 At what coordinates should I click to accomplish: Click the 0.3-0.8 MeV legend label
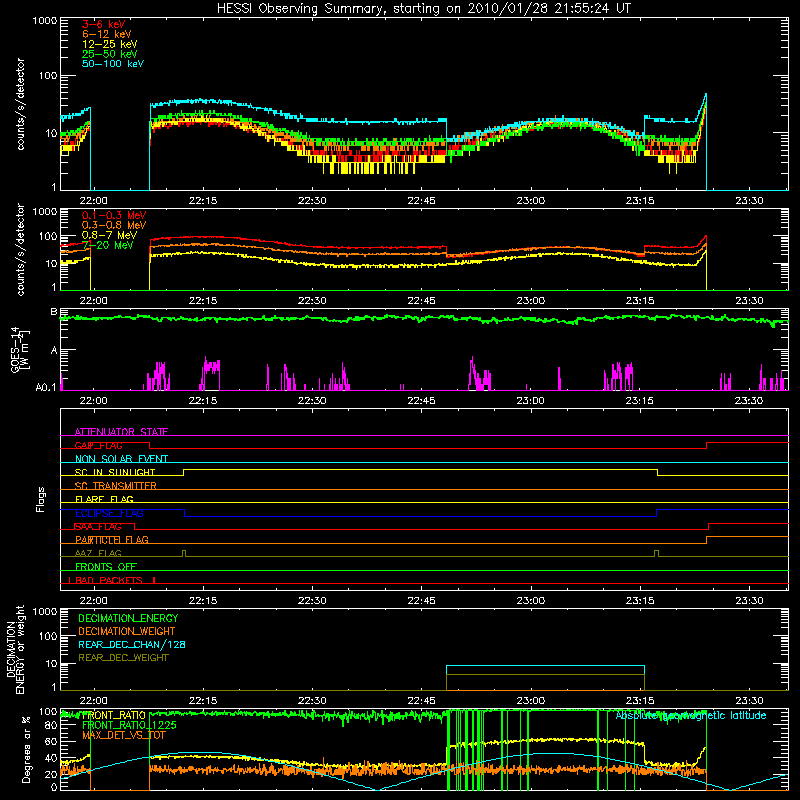[x=114, y=225]
